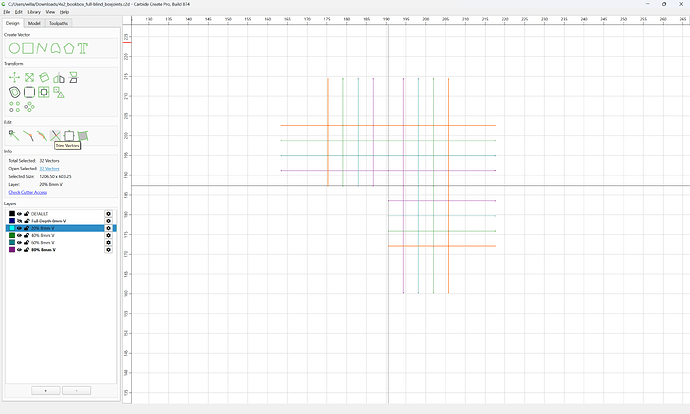Toggle visibility of 60% 8mm V layer
Image resolution: width=690 pixels, height=414 pixels.
point(19,242)
